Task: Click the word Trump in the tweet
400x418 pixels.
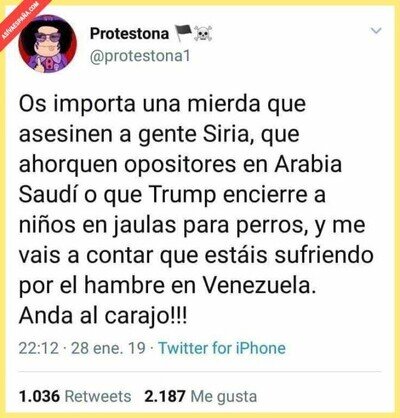Action: [x=182, y=196]
